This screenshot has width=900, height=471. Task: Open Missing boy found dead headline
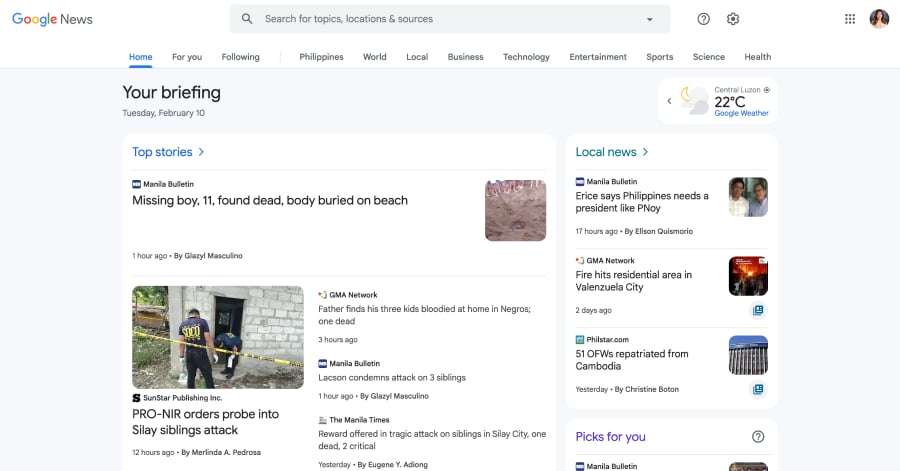[270, 200]
